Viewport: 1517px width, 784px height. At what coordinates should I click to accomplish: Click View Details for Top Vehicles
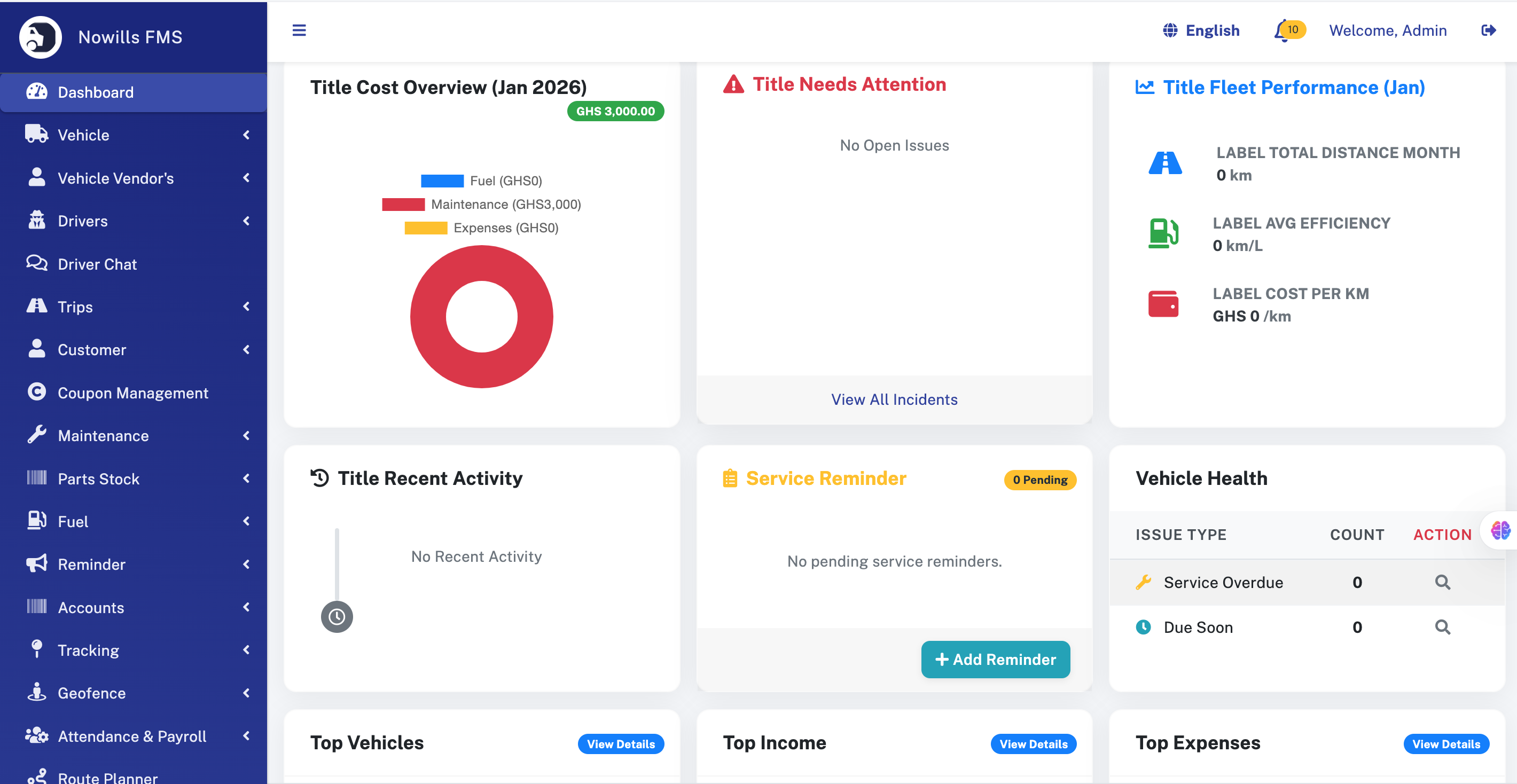click(621, 744)
